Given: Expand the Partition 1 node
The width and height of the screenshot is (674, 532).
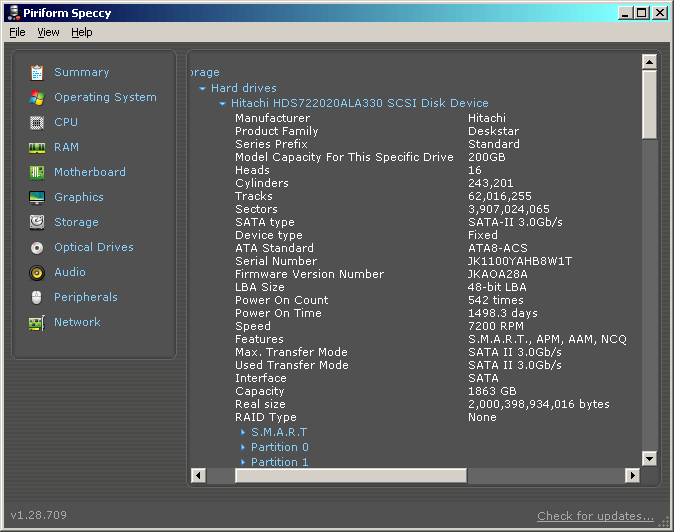Looking at the screenshot, I should pyautogui.click(x=243, y=462).
